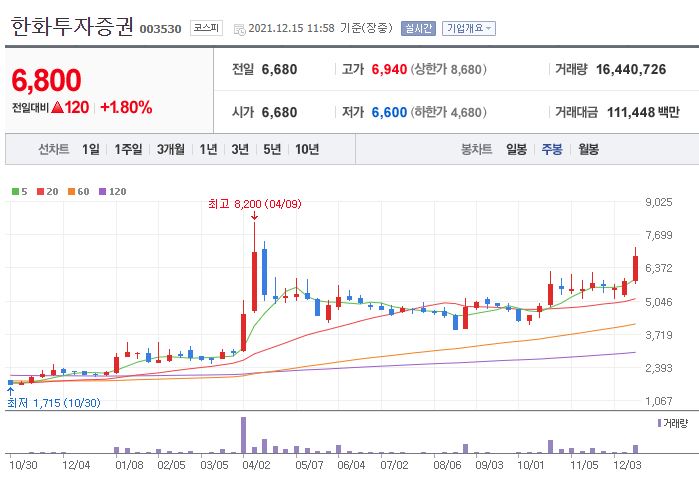Select the 1년 line chart tab
Screen dimensions: 699x485
pyautogui.click(x=208, y=149)
